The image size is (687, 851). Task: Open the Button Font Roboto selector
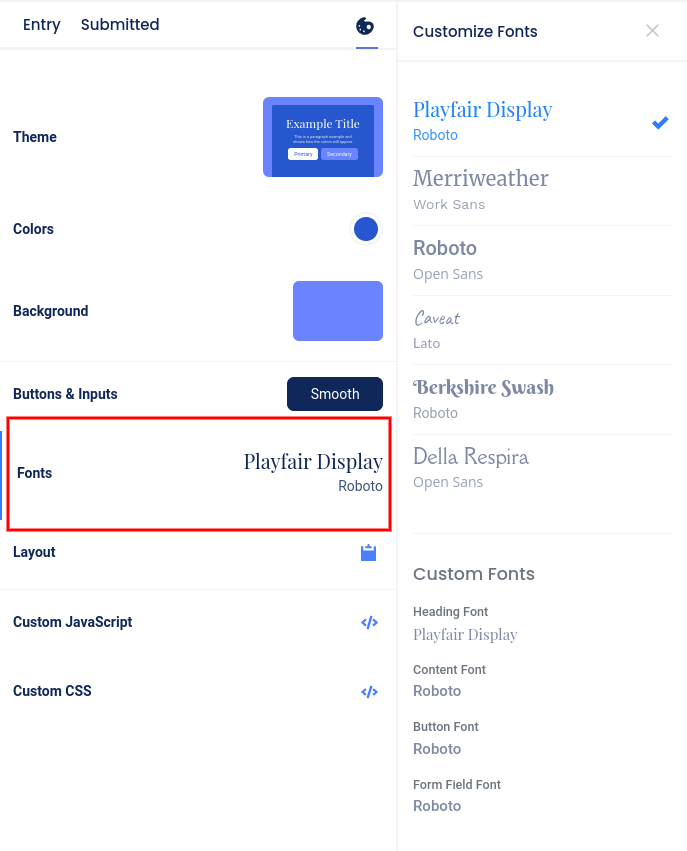click(437, 749)
